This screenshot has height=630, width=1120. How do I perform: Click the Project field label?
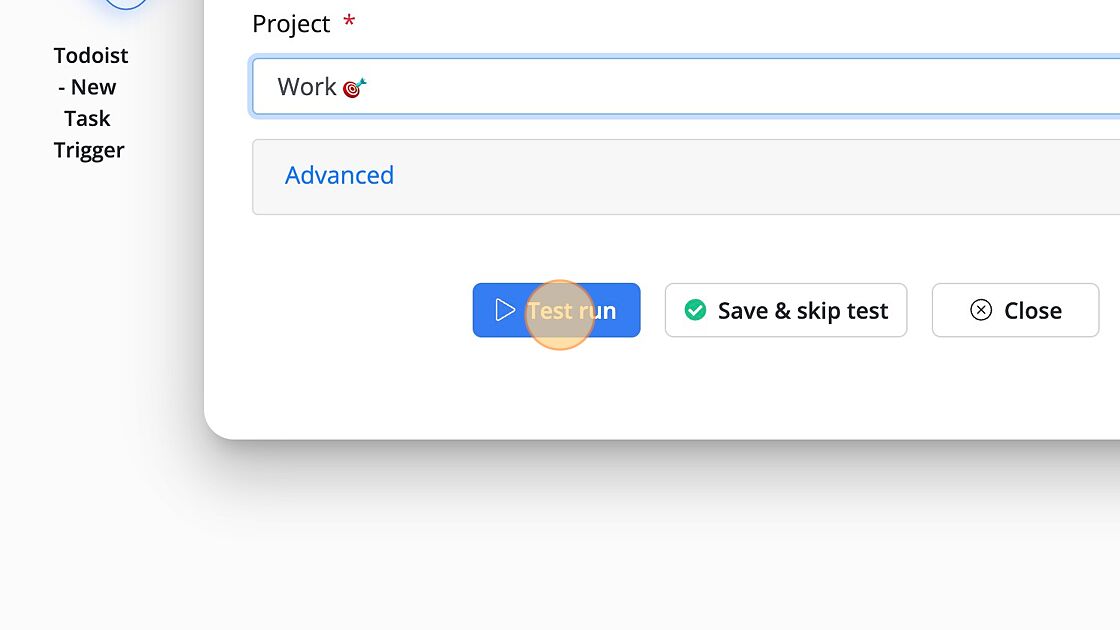(x=291, y=24)
